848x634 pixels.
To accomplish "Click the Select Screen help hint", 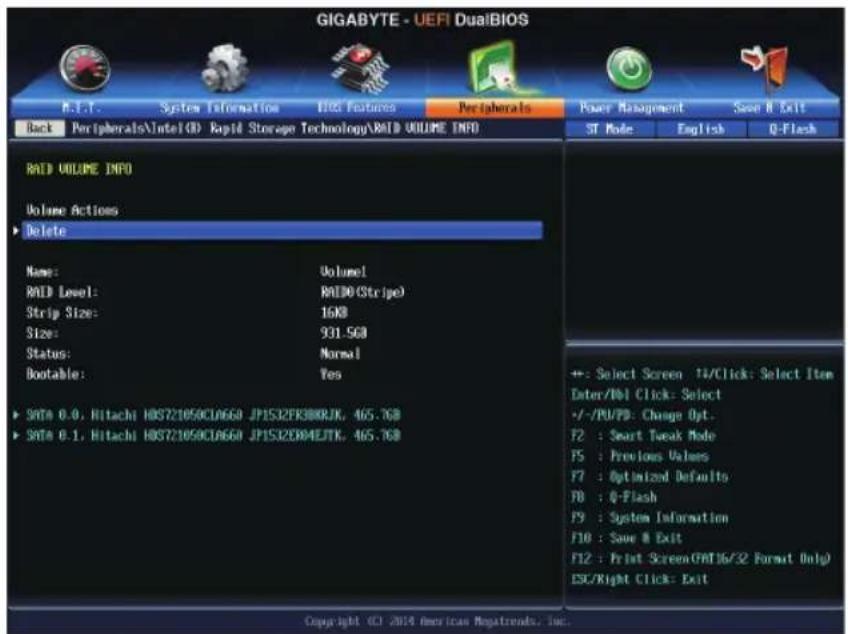I will [627, 374].
